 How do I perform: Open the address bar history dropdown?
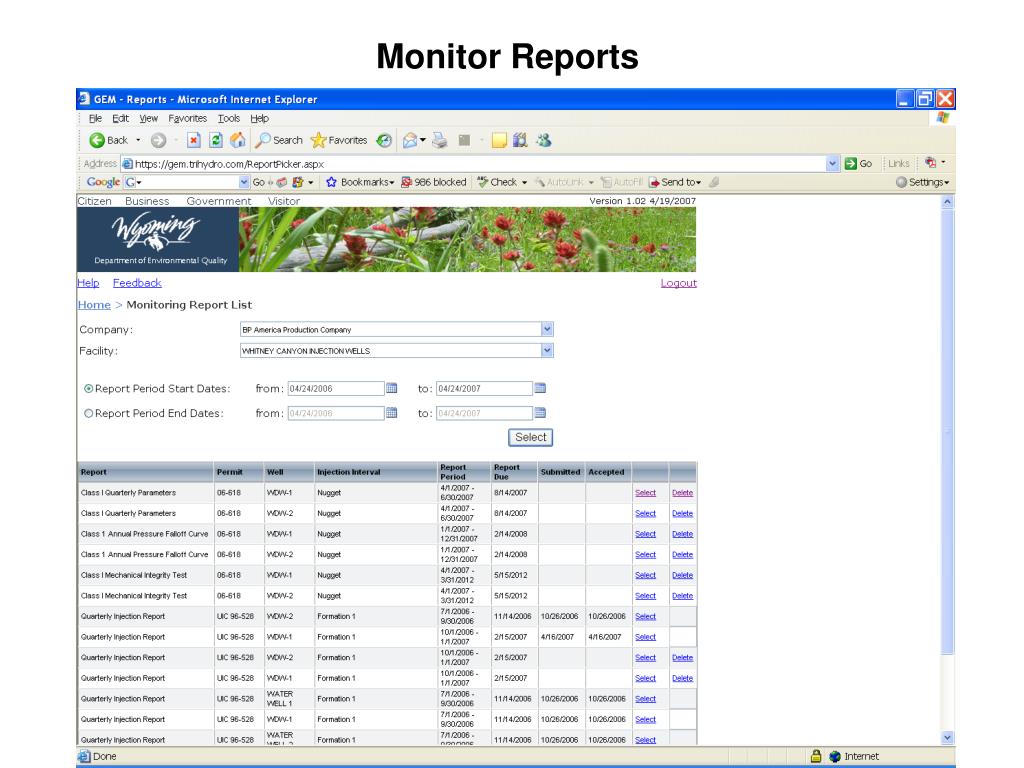coord(832,164)
